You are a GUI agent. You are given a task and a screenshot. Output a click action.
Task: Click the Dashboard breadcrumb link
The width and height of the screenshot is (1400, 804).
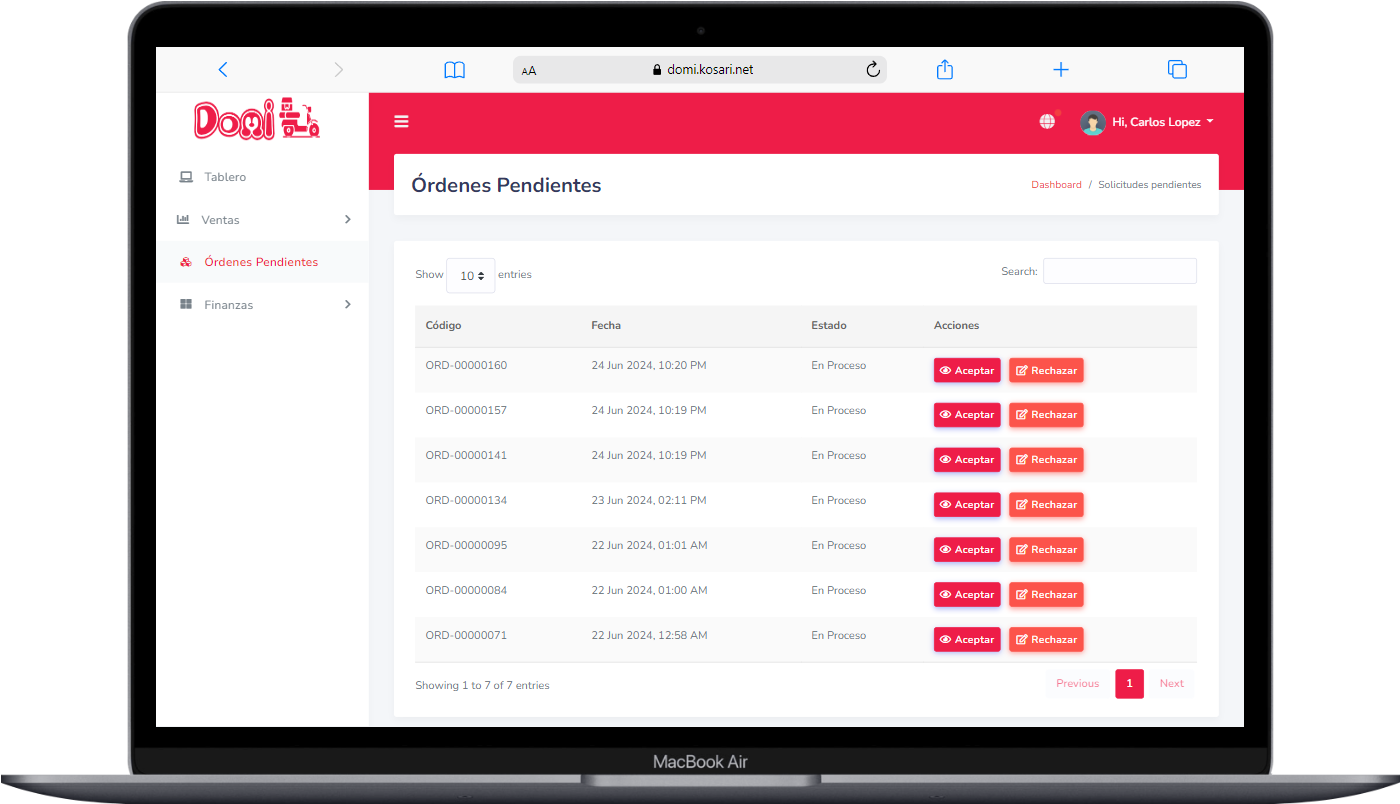pos(1056,185)
